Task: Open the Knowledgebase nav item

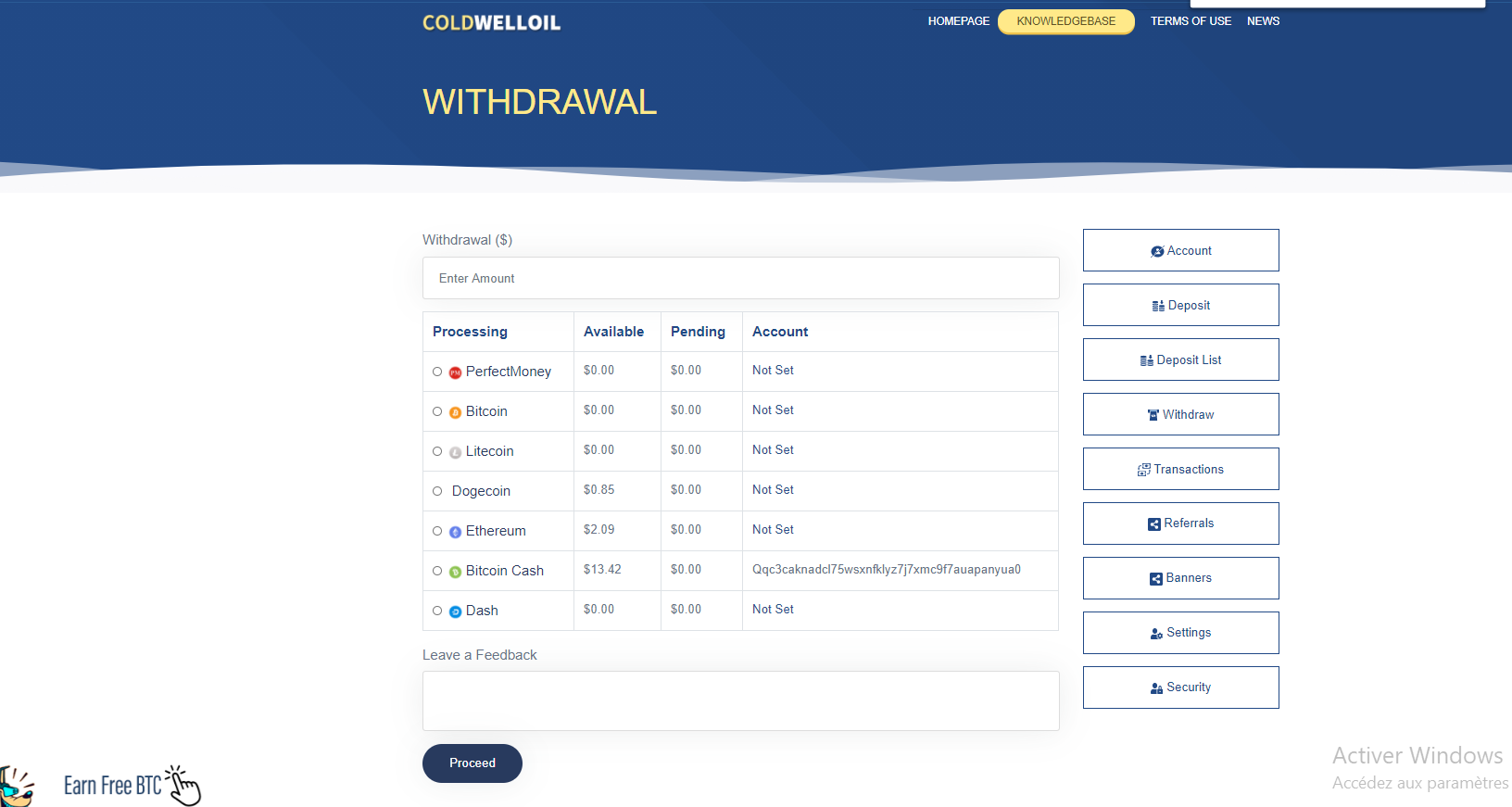Action: click(1066, 21)
